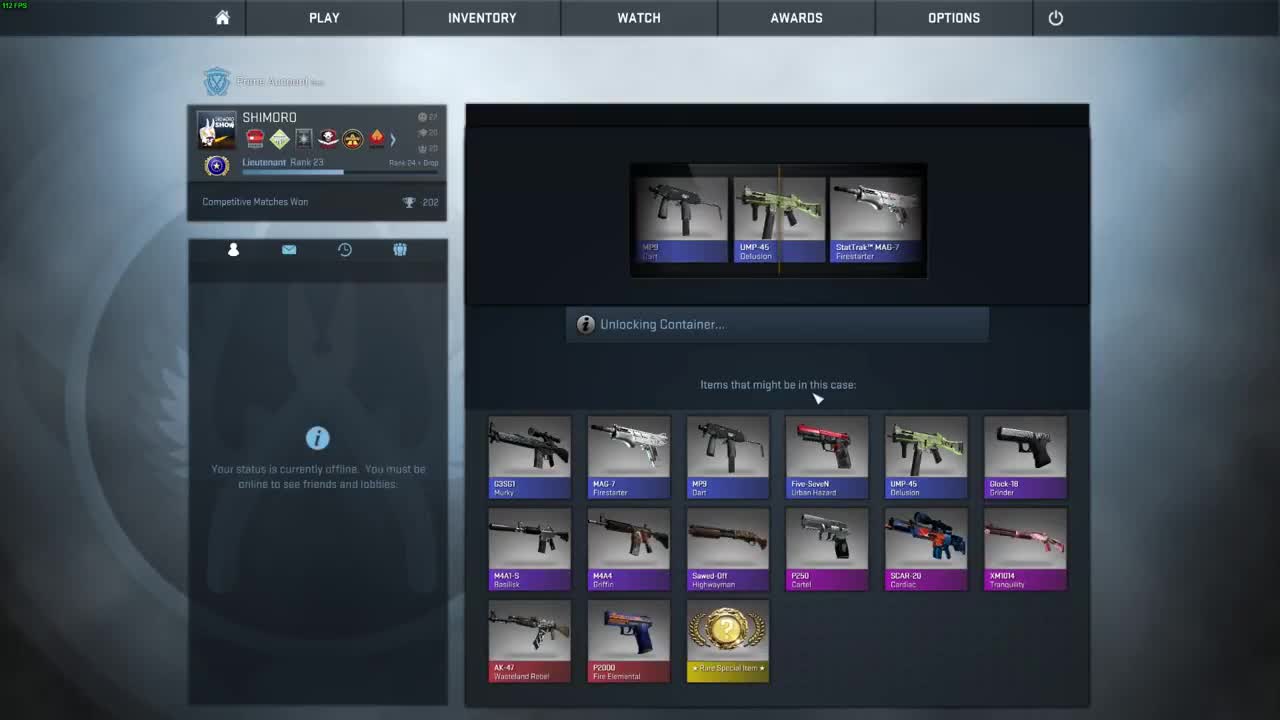Click the 'Rank 24 + Drop' text
Image resolution: width=1280 pixels, height=720 pixels.
(x=413, y=163)
